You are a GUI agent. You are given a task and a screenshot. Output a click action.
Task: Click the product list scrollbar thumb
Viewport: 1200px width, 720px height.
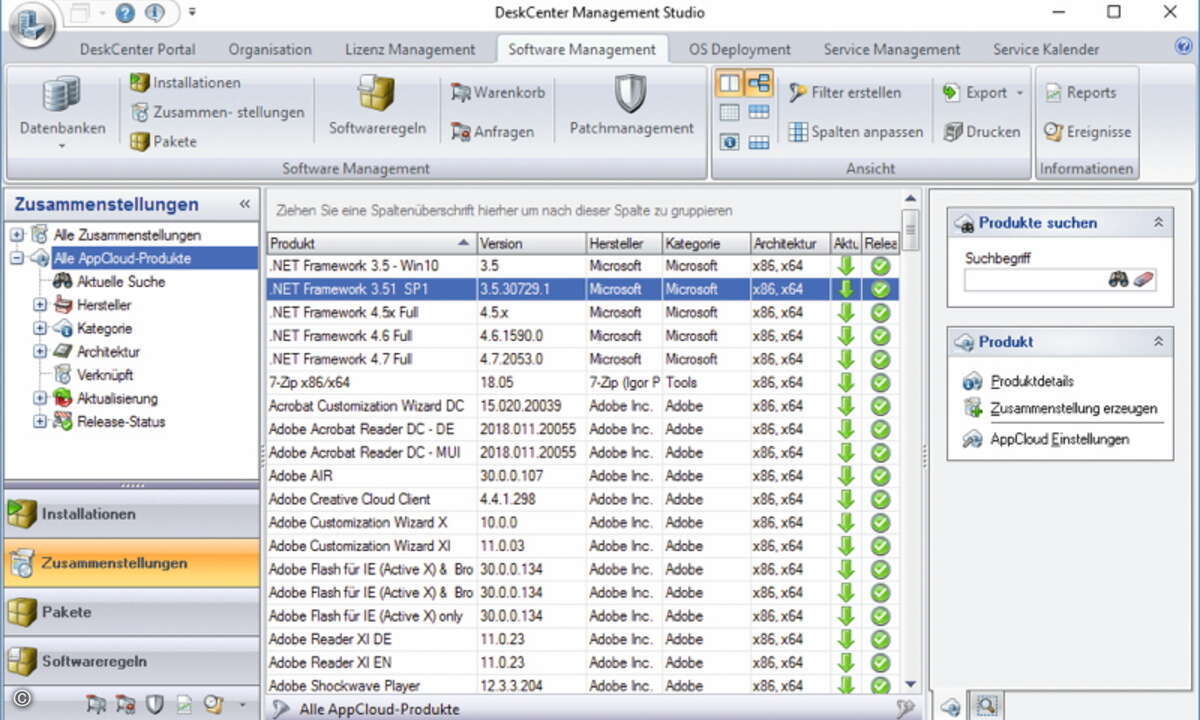point(909,229)
